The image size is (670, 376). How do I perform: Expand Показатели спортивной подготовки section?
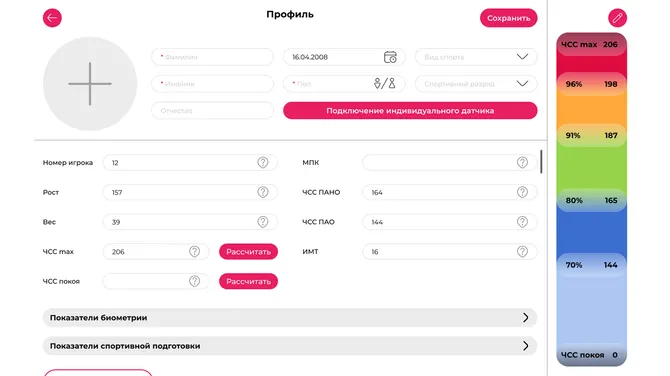pyautogui.click(x=290, y=346)
